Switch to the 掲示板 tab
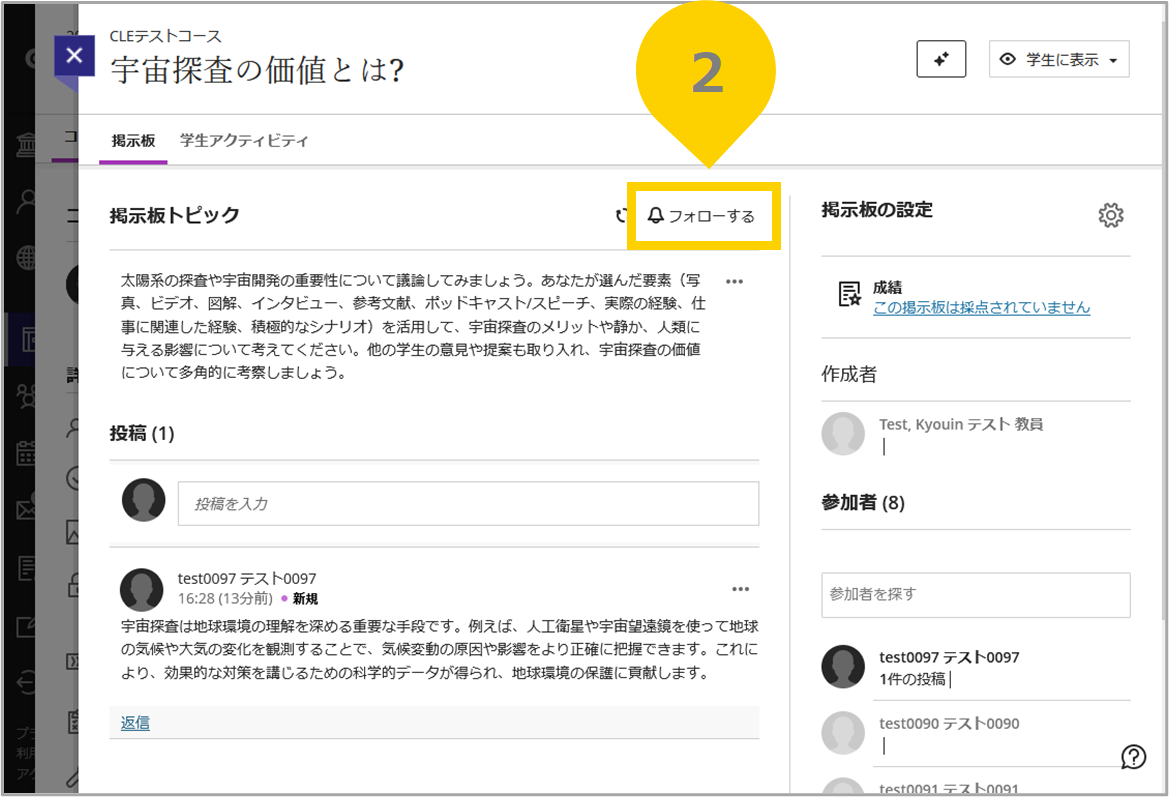 click(x=133, y=141)
